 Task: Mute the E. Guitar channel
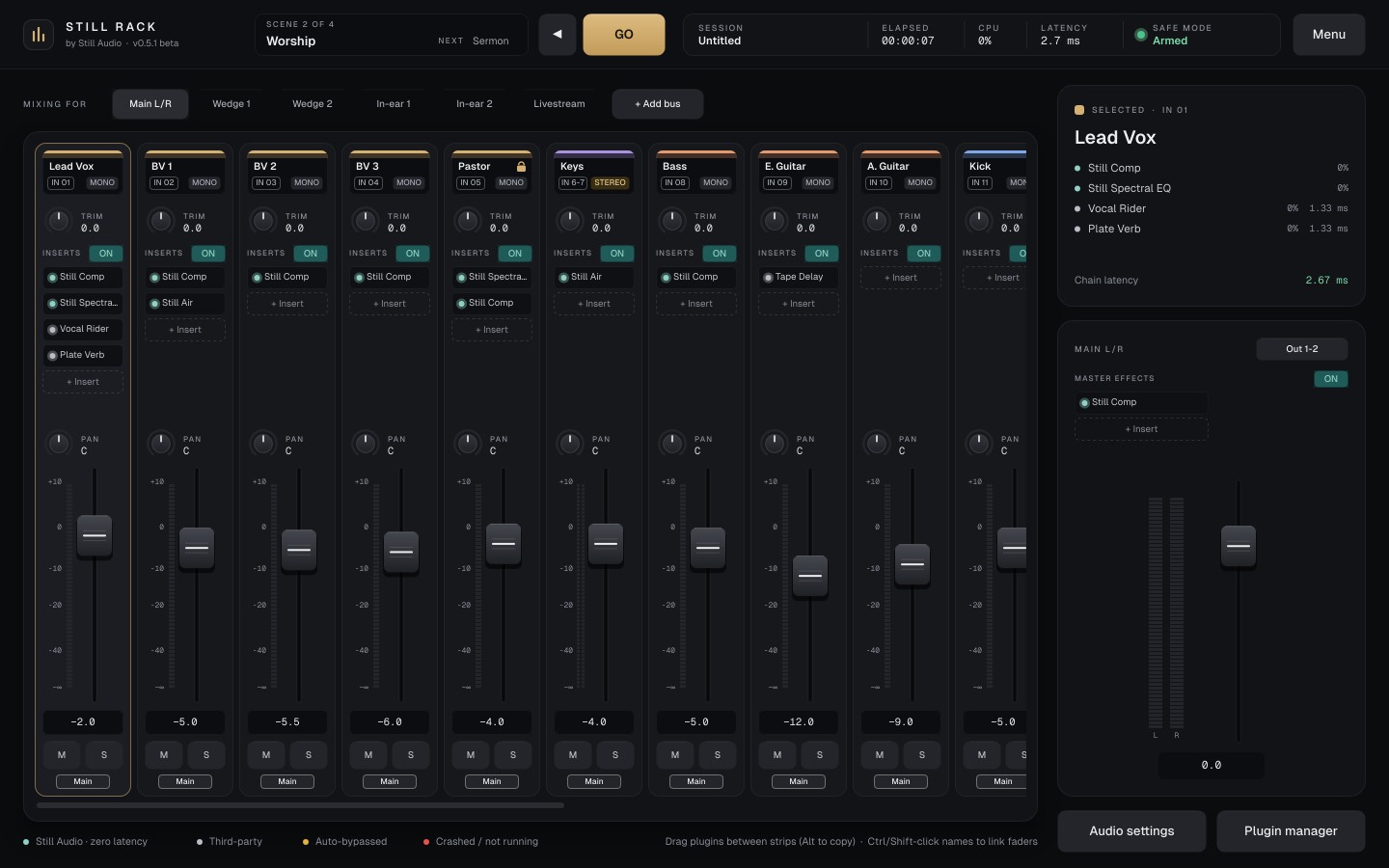[777, 755]
